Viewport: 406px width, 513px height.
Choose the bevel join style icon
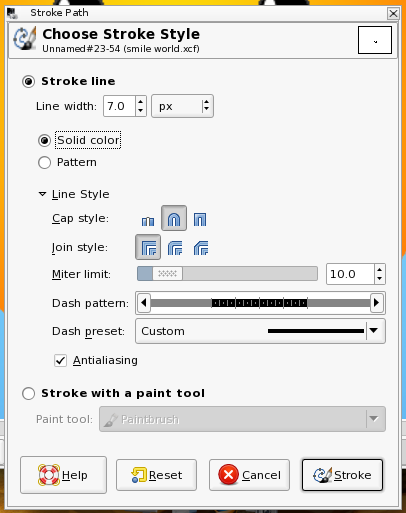pyautogui.click(x=201, y=248)
